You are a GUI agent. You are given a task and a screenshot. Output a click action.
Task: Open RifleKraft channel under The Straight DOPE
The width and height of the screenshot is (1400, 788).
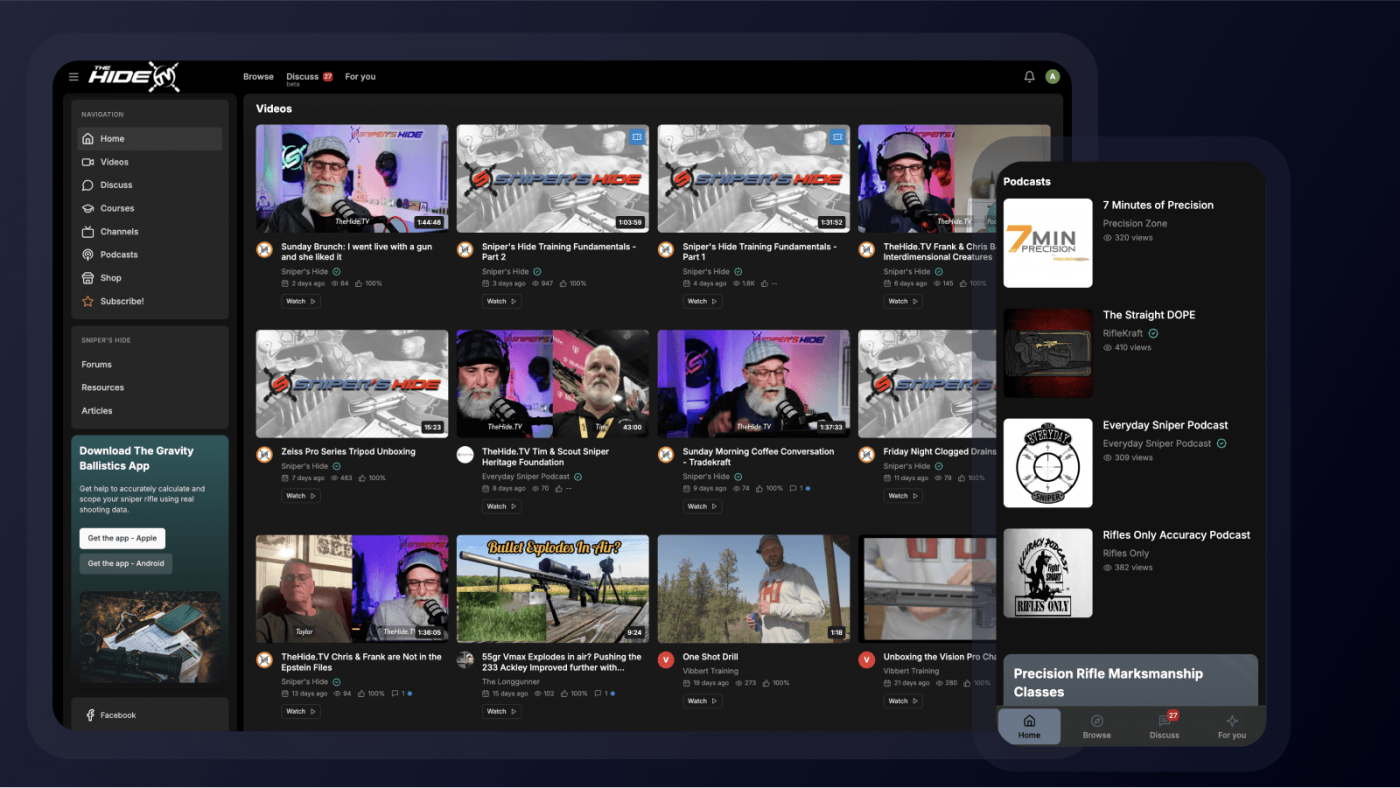1123,333
